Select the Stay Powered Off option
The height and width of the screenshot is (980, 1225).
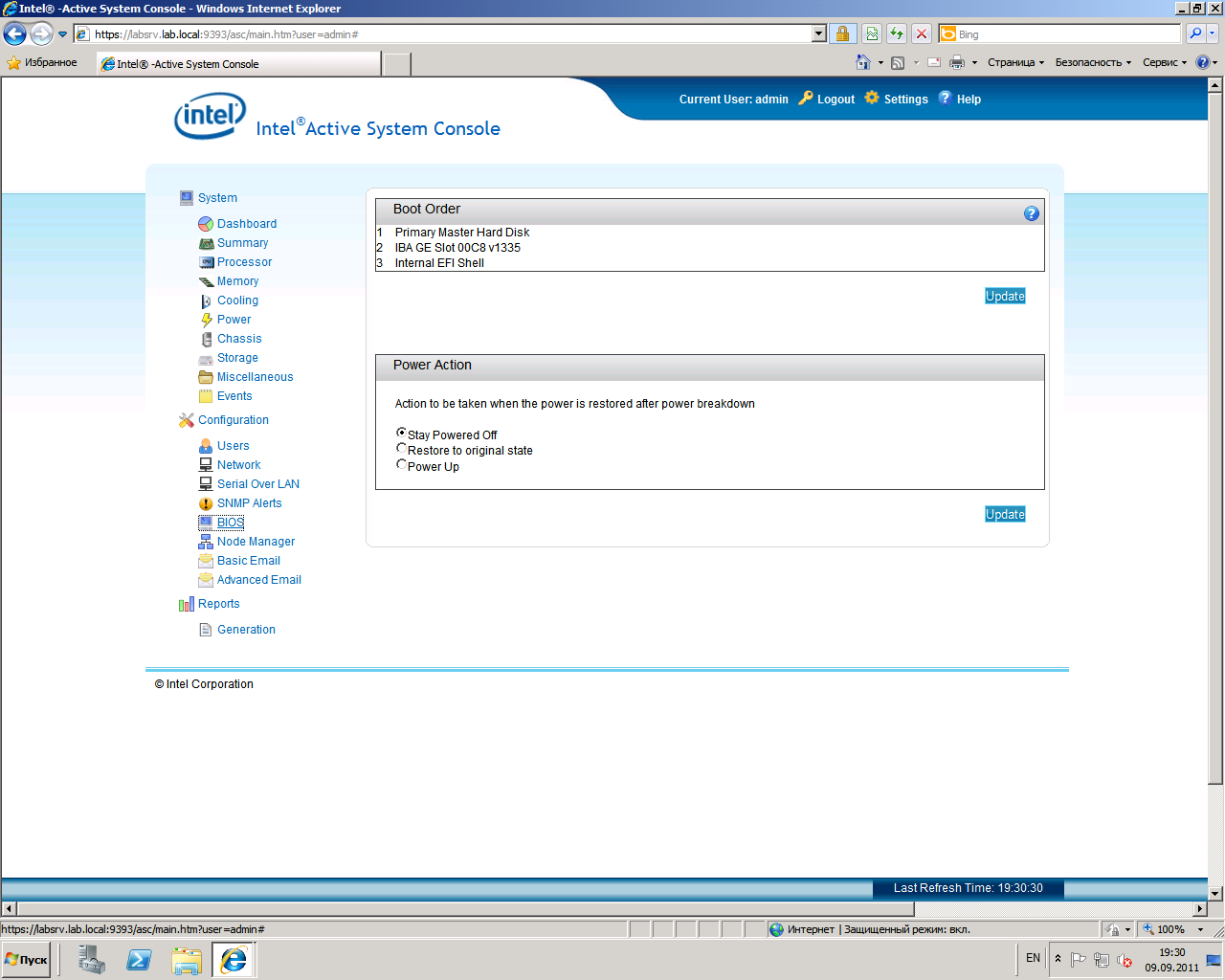click(401, 433)
